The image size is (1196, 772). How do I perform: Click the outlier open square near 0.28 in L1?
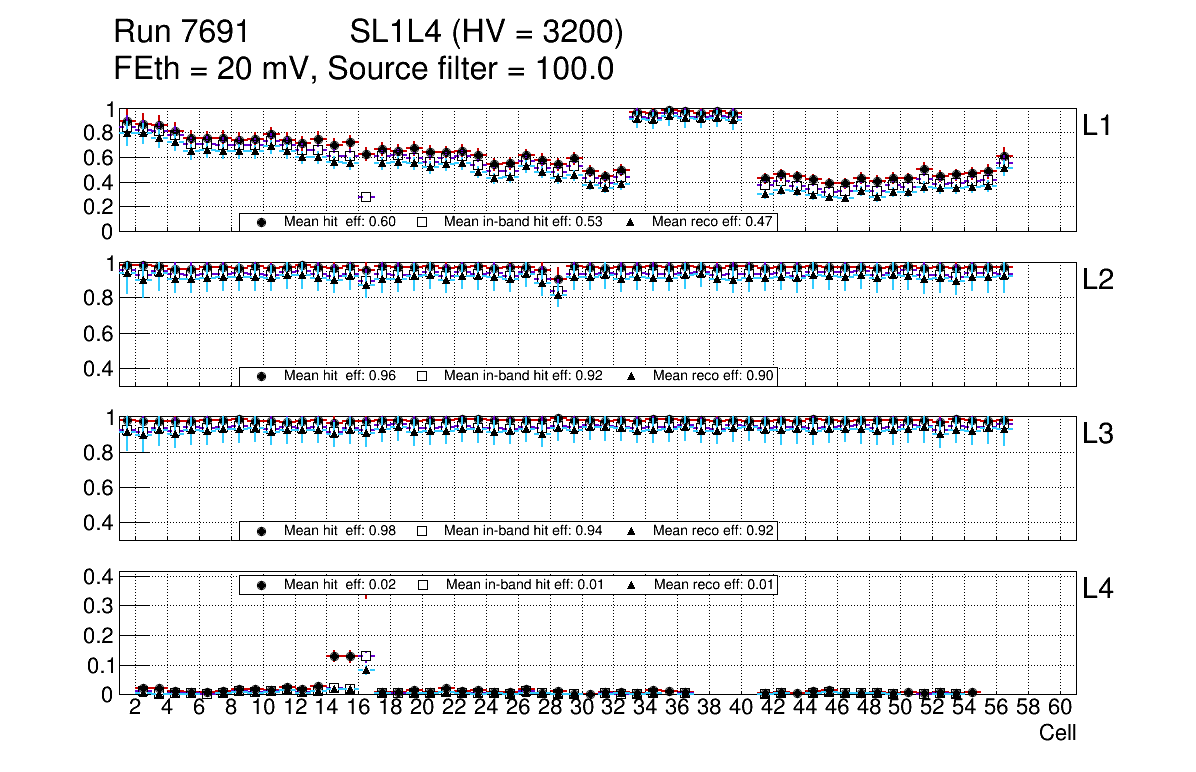click(x=366, y=197)
